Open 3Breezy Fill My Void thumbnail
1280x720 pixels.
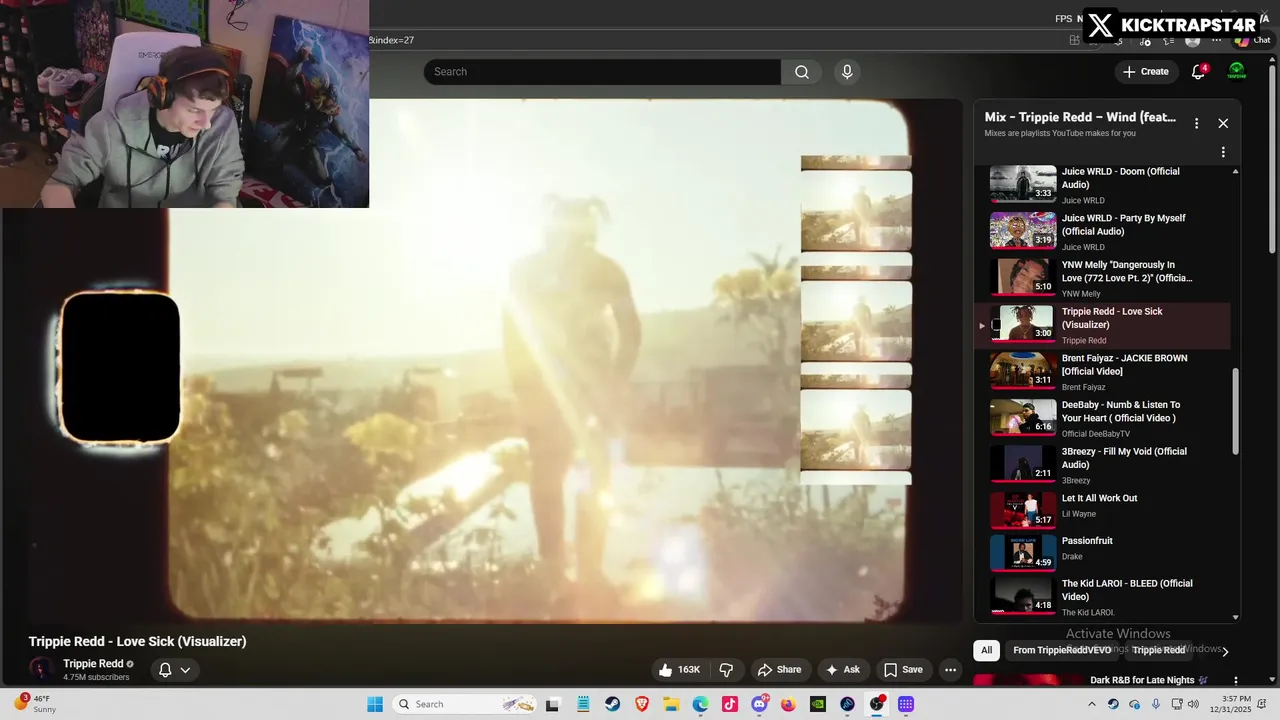coord(1023,464)
